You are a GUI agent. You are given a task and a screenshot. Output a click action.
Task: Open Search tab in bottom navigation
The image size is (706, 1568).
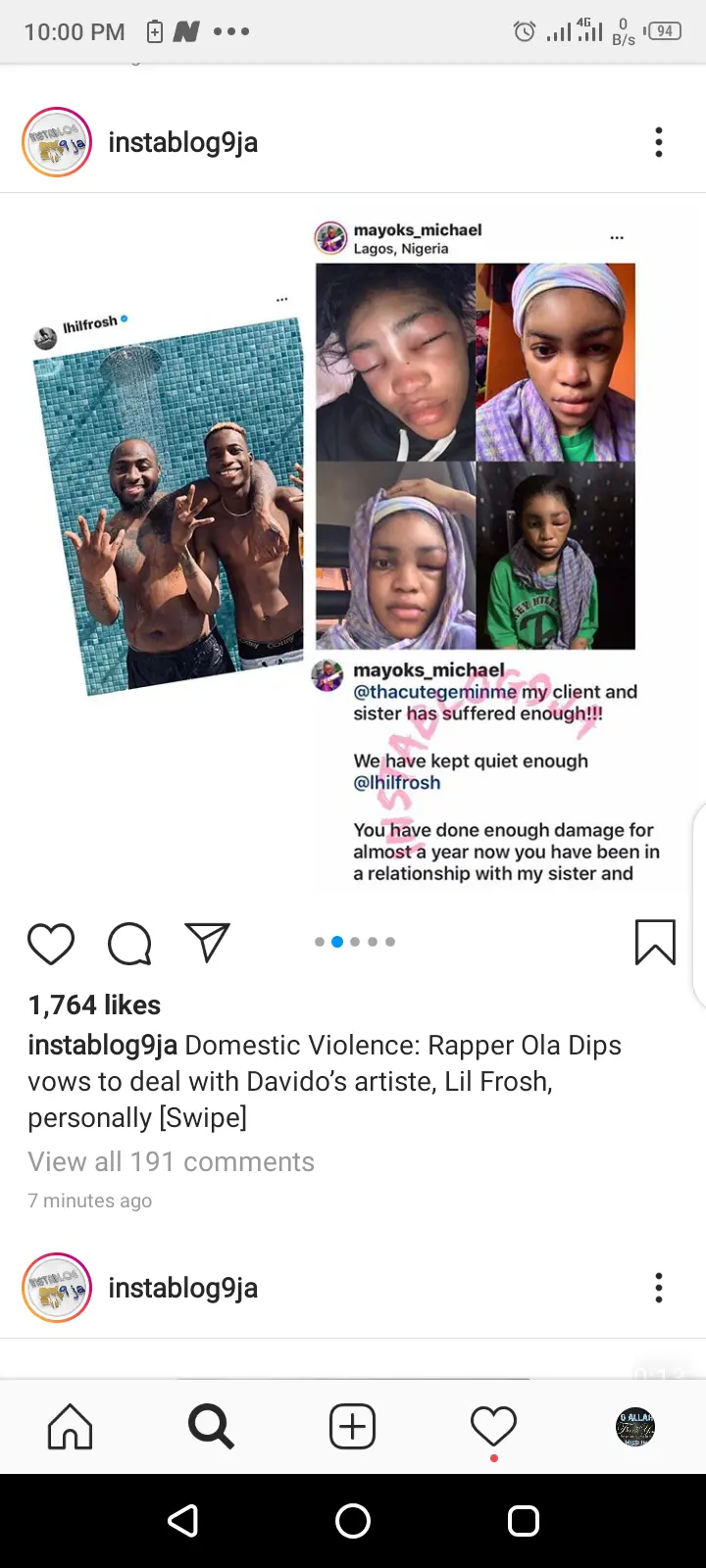[211, 1426]
